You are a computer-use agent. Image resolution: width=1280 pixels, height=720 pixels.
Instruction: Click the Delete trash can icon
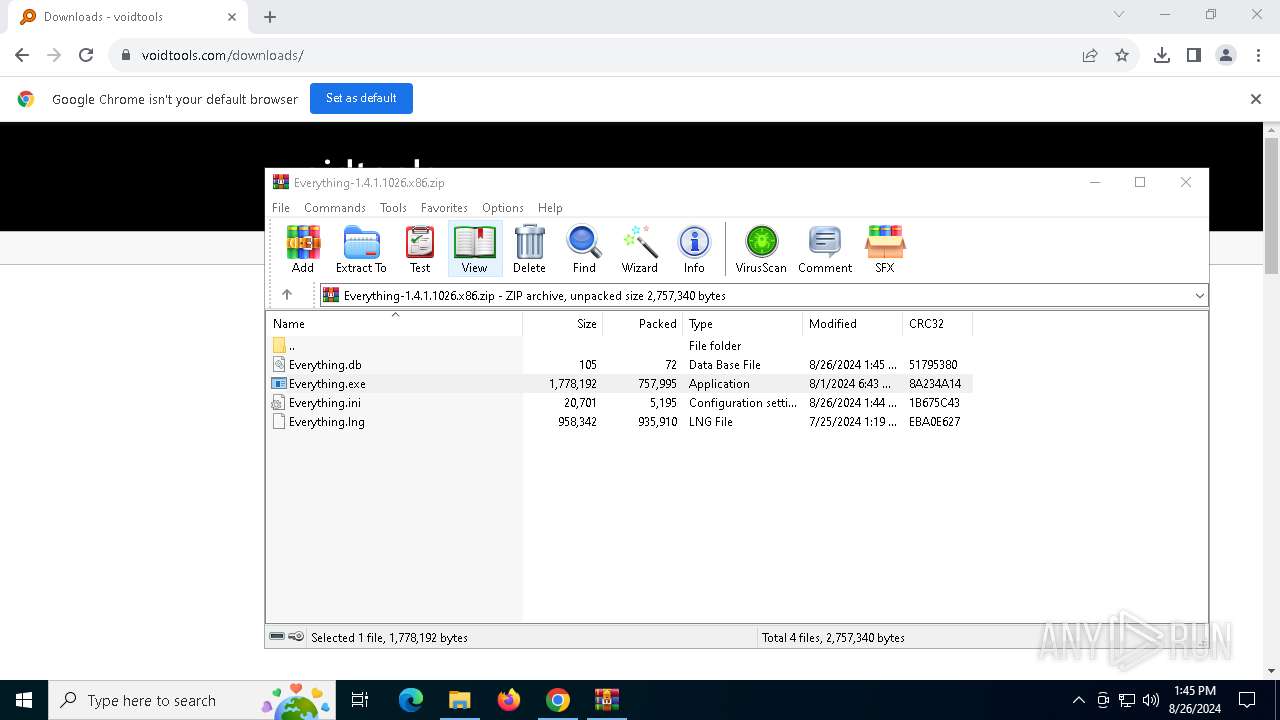pos(529,249)
